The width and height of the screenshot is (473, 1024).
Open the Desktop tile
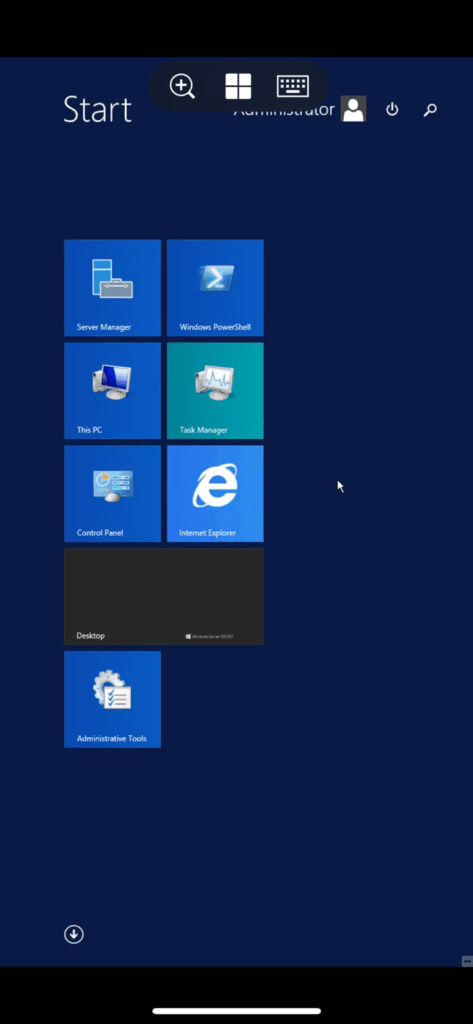(164, 596)
